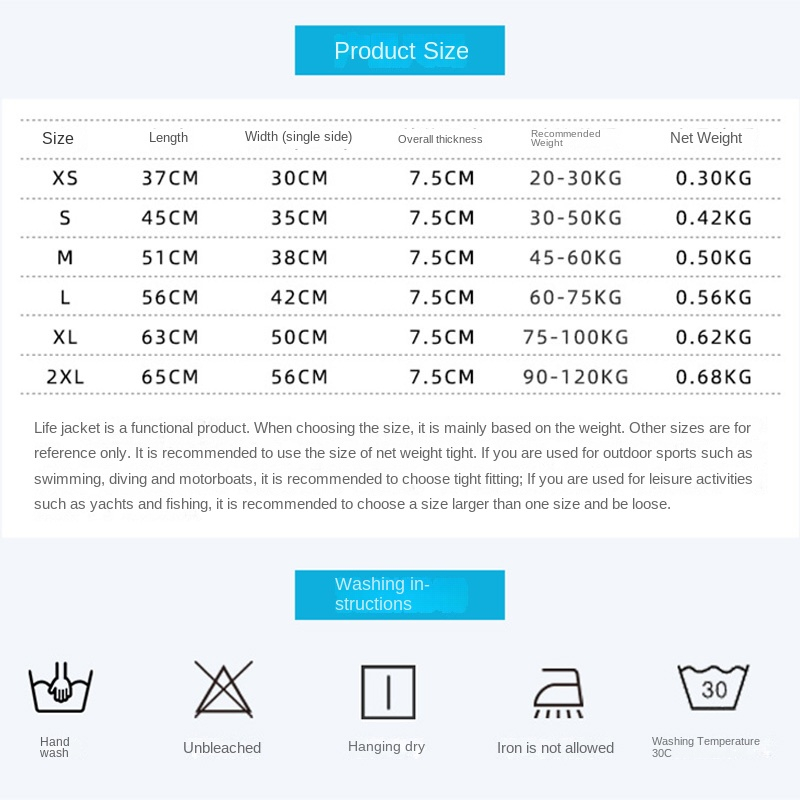This screenshot has height=800, width=800.
Task: Select the 2XL size row label
Action: (65, 377)
